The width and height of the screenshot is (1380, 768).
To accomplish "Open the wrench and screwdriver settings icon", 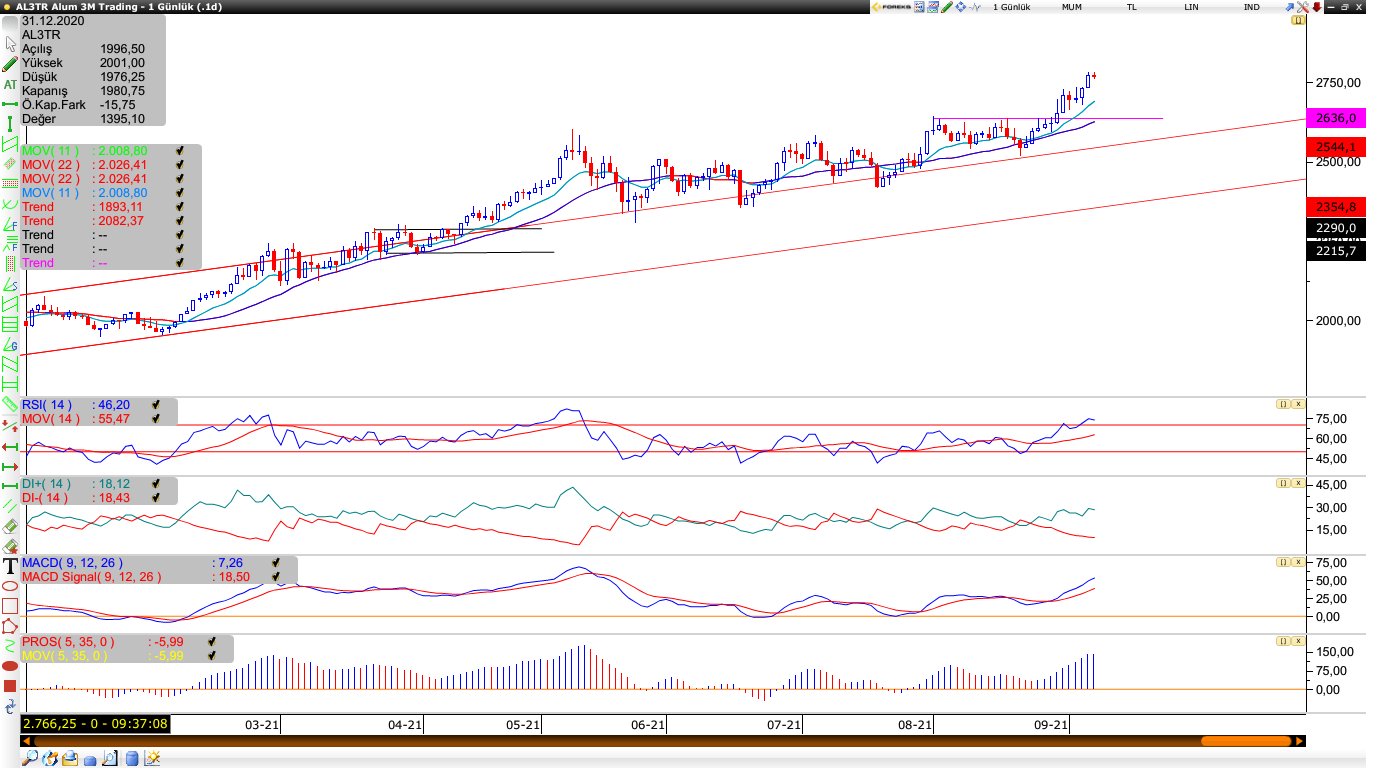I will [x=1303, y=7].
